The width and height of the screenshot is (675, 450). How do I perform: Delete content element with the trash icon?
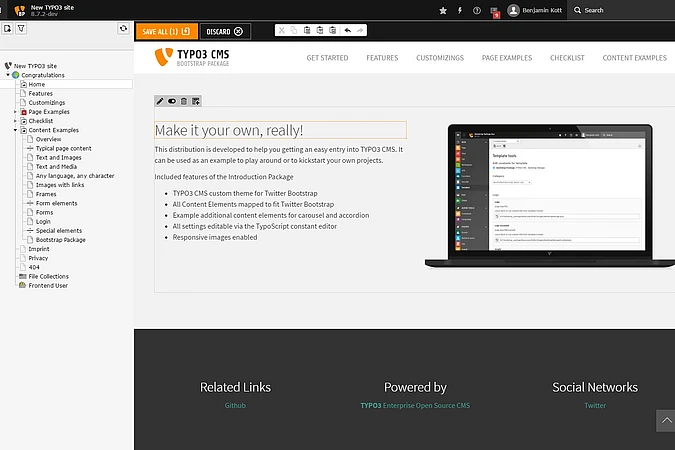pyautogui.click(x=184, y=101)
